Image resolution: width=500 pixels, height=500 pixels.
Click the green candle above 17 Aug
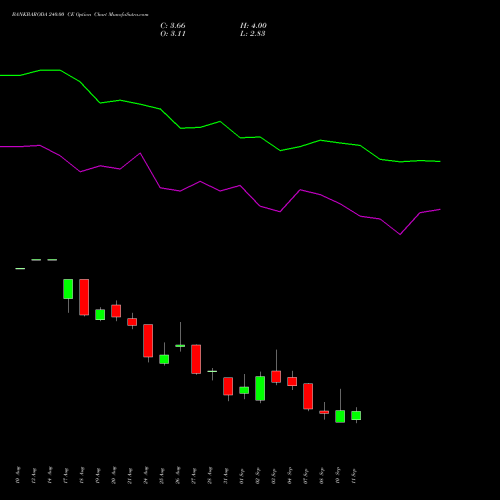(68, 289)
